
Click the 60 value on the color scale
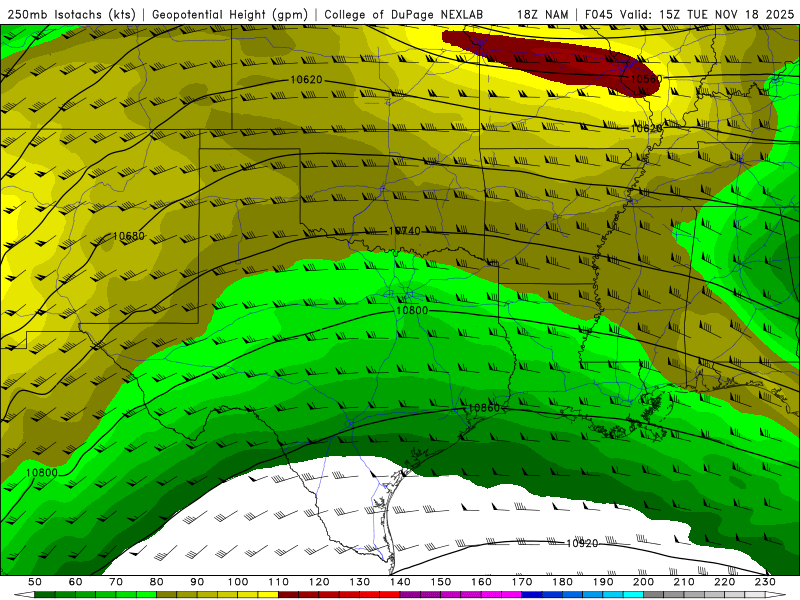[x=76, y=582]
